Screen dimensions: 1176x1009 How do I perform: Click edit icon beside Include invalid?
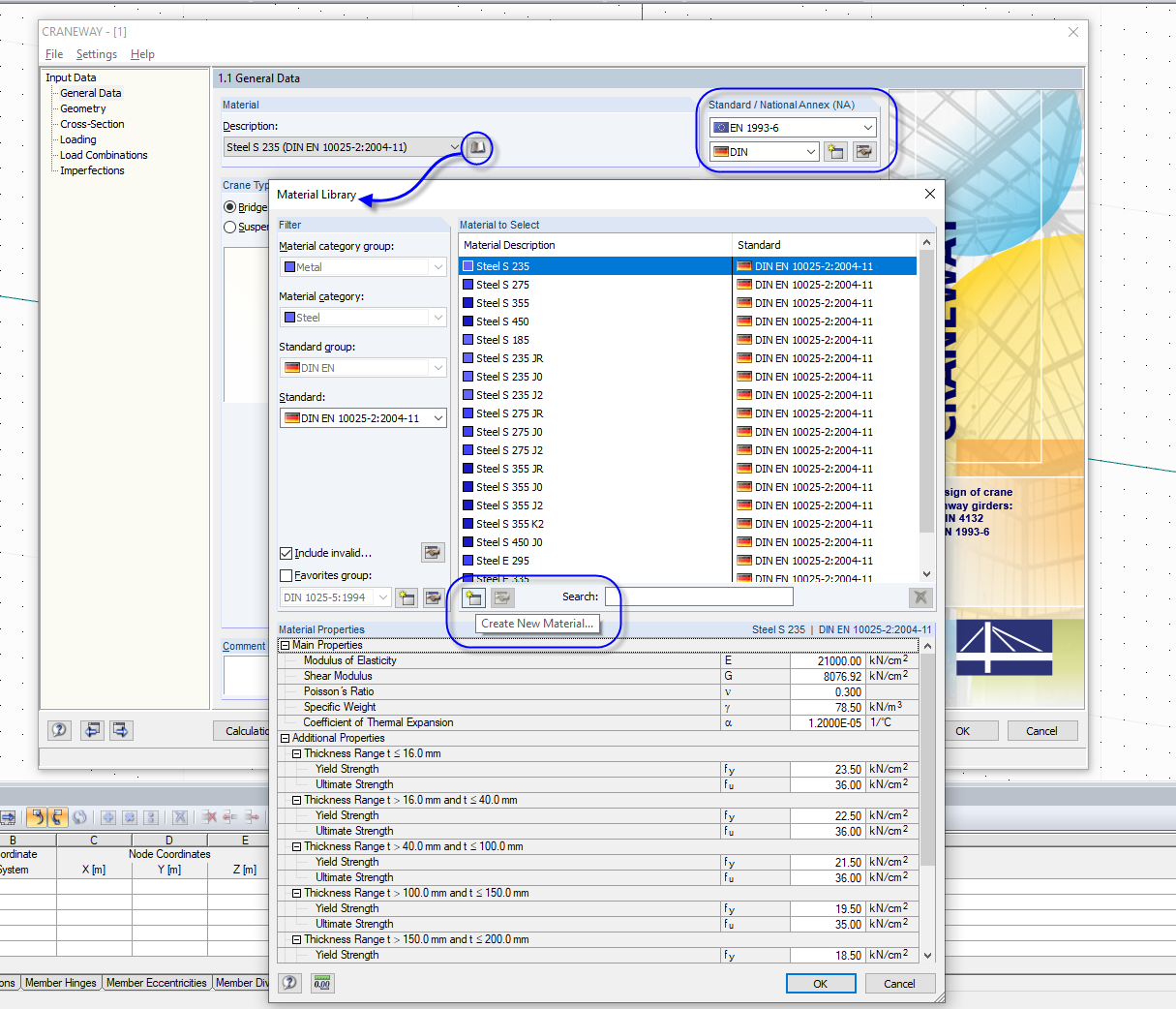pyautogui.click(x=433, y=552)
